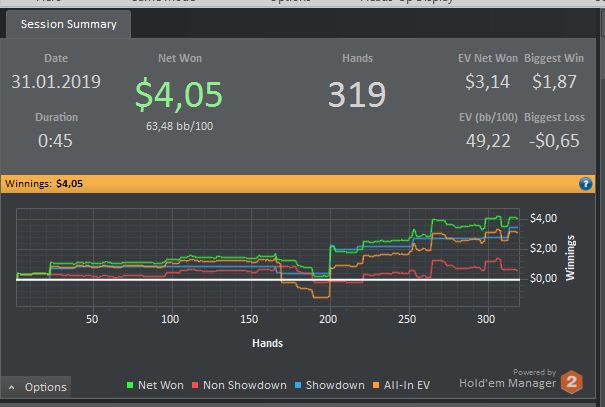
Task: Toggle the Showdown blue legend swatch
Action: (298, 385)
